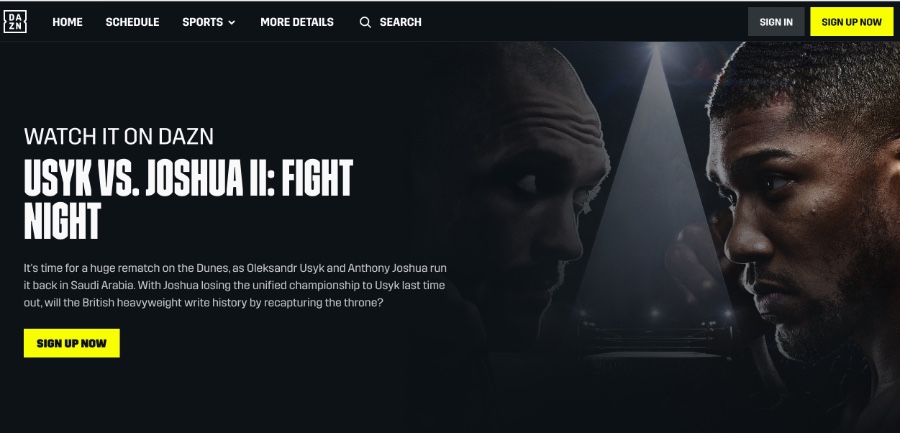This screenshot has width=900, height=433.
Task: Click the Usyk vs. Joshua II headline
Action: 188,199
